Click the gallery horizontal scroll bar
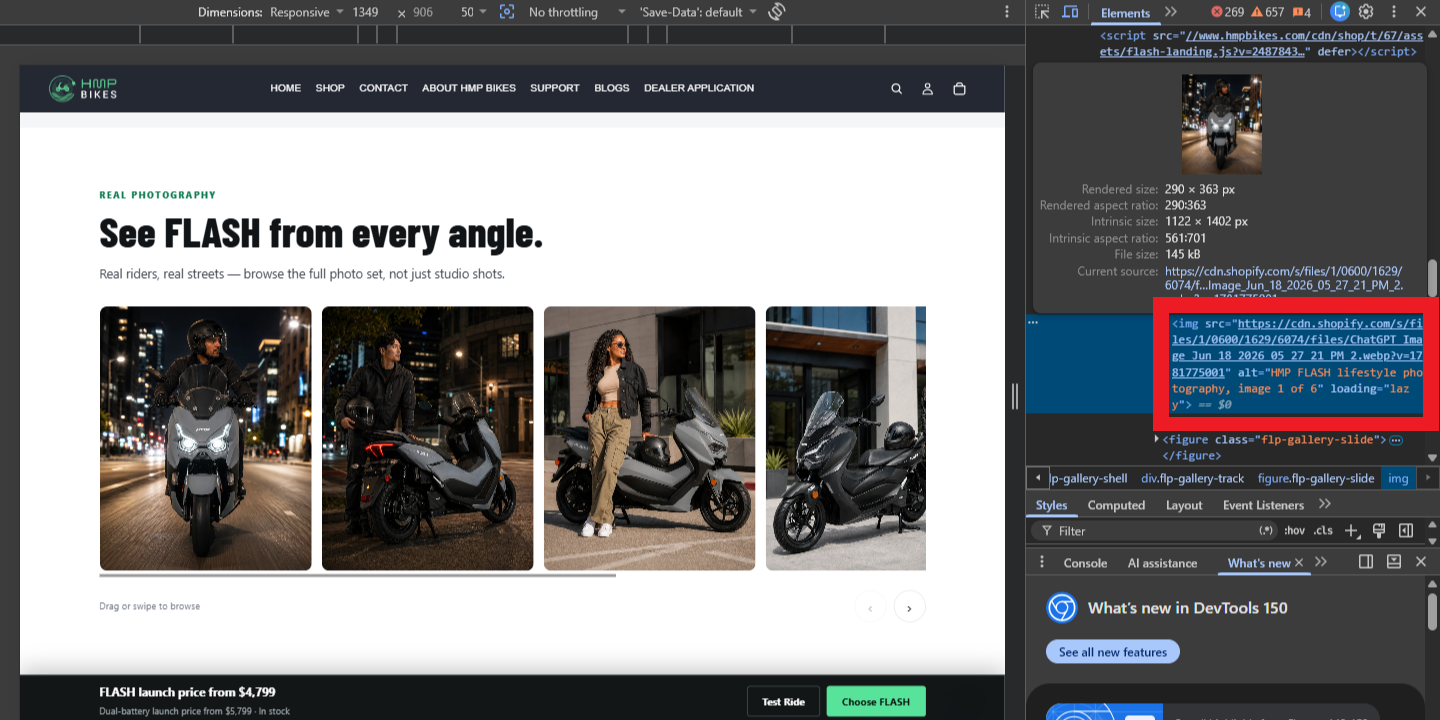This screenshot has width=1440, height=720. click(x=357, y=575)
